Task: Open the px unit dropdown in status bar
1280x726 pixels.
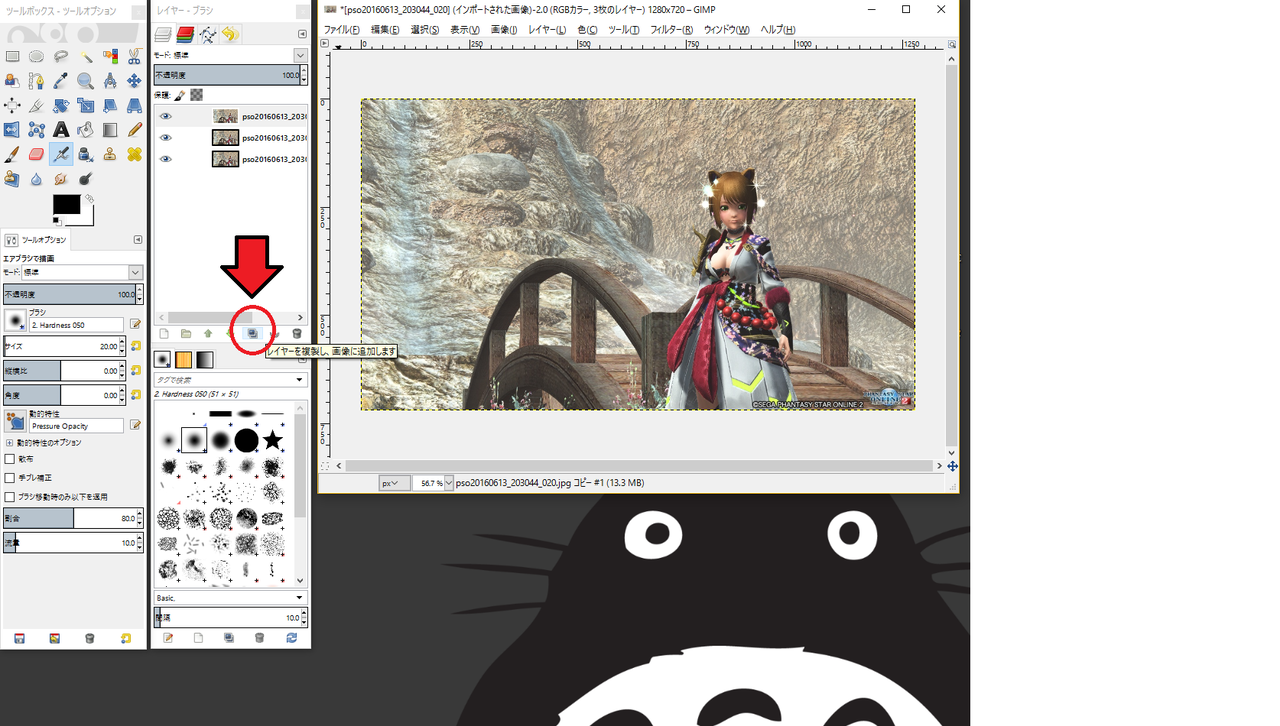Action: (x=394, y=483)
